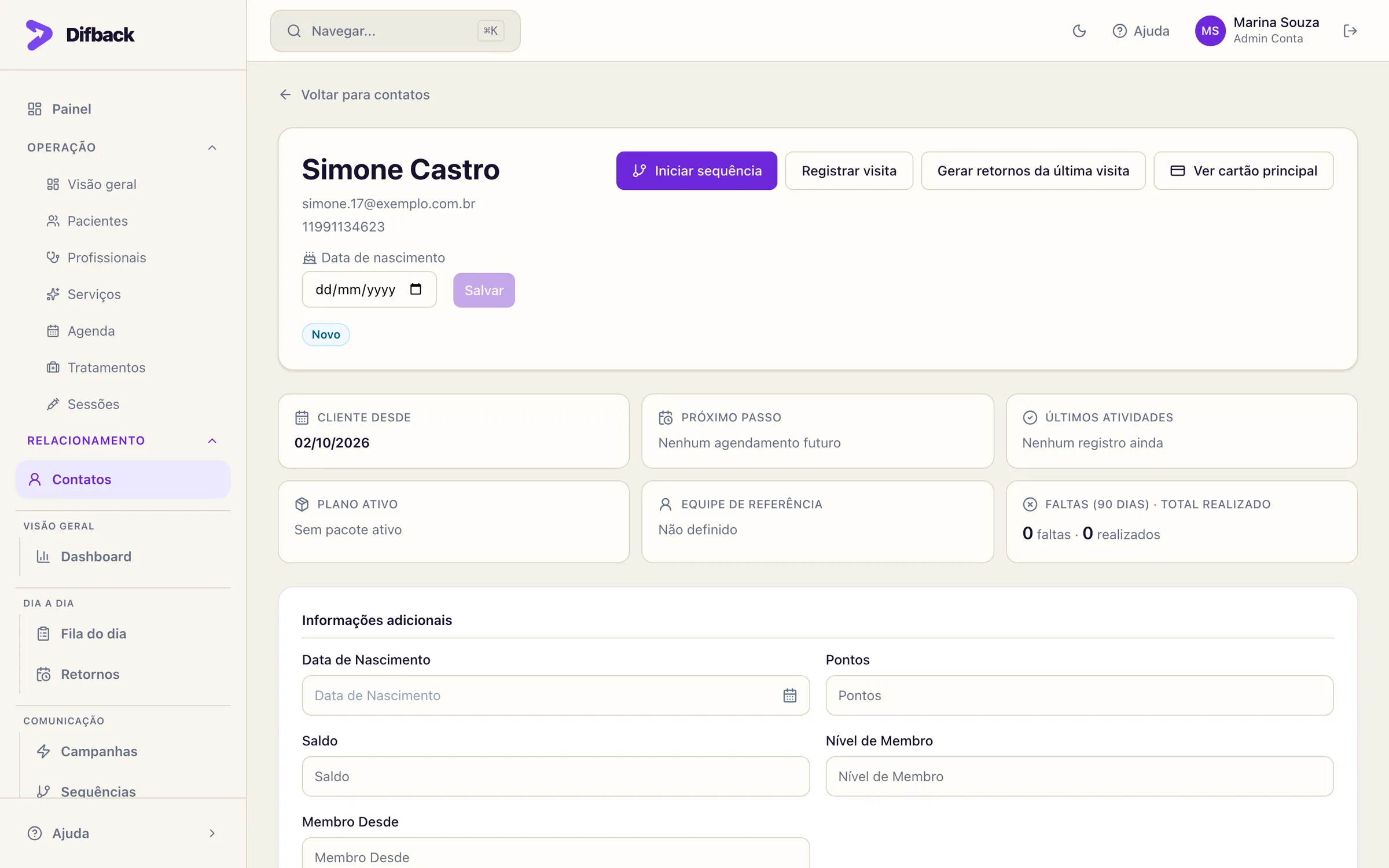Focus the Navegar search field
The width and height of the screenshot is (1389, 868).
(395, 31)
